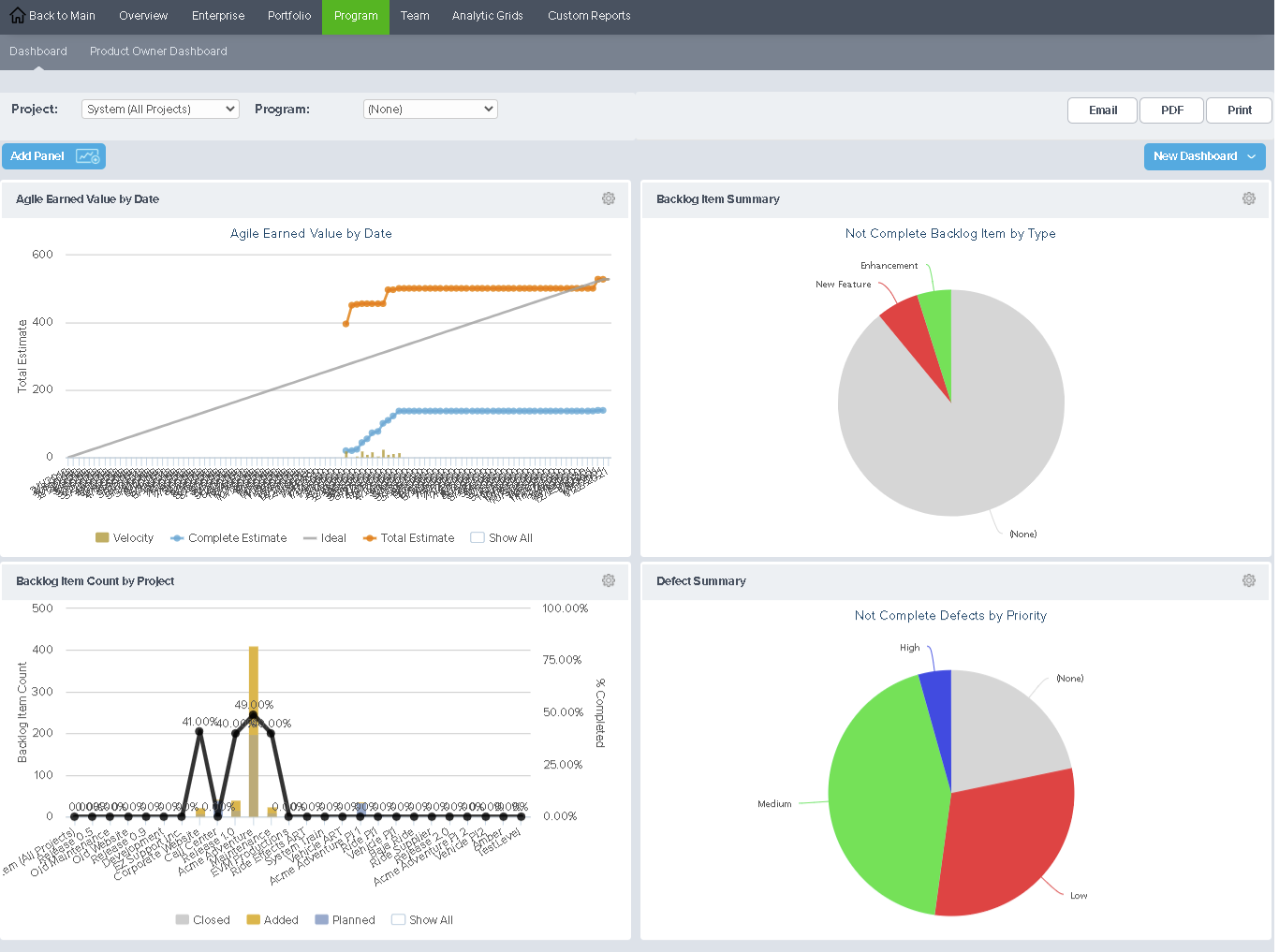Image resolution: width=1279 pixels, height=952 pixels.
Task: Click the chart icon on Add Panel
Action: click(87, 156)
